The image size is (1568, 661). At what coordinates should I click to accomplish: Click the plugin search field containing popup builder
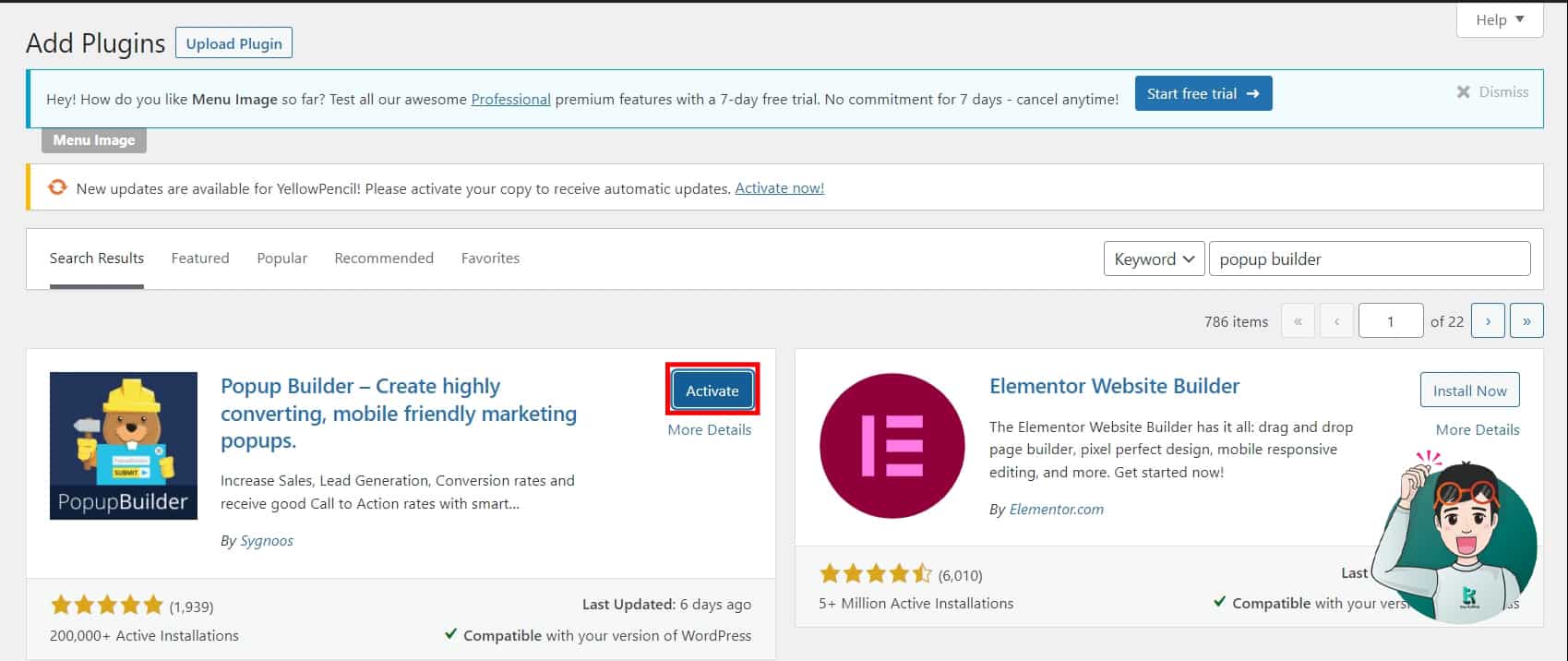pyautogui.click(x=1370, y=258)
